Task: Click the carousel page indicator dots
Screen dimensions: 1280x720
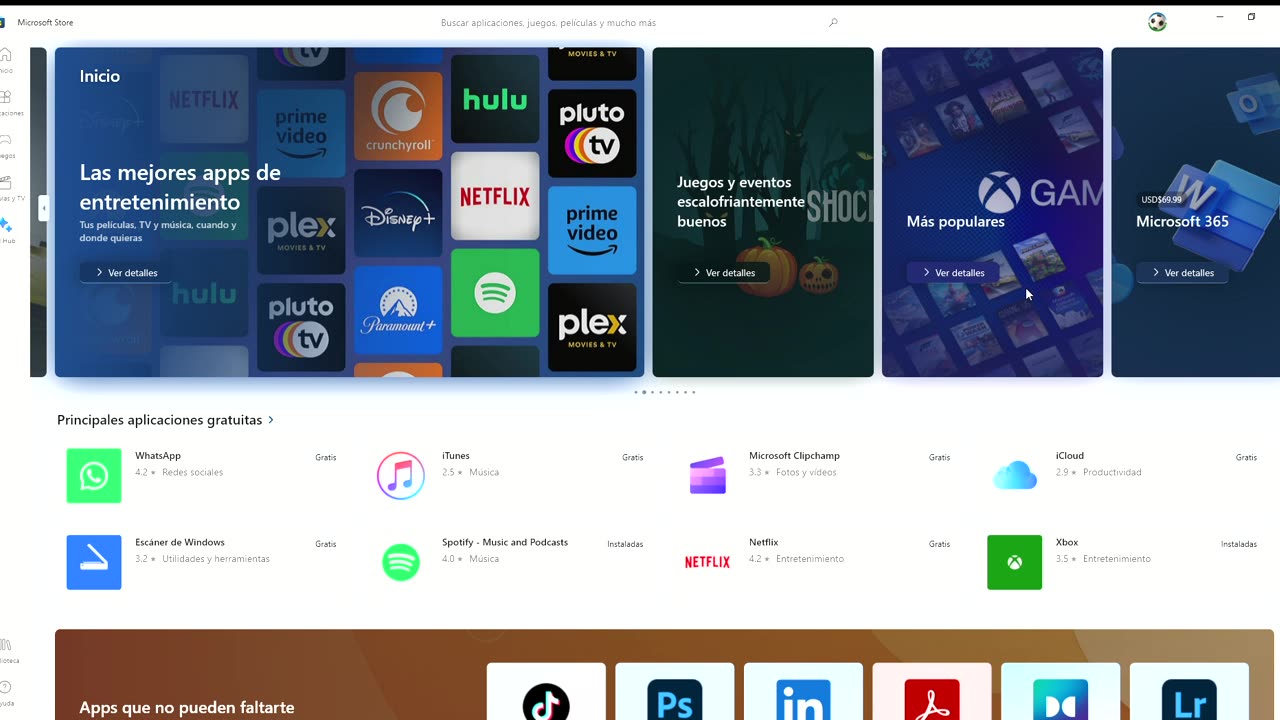Action: pos(665,392)
